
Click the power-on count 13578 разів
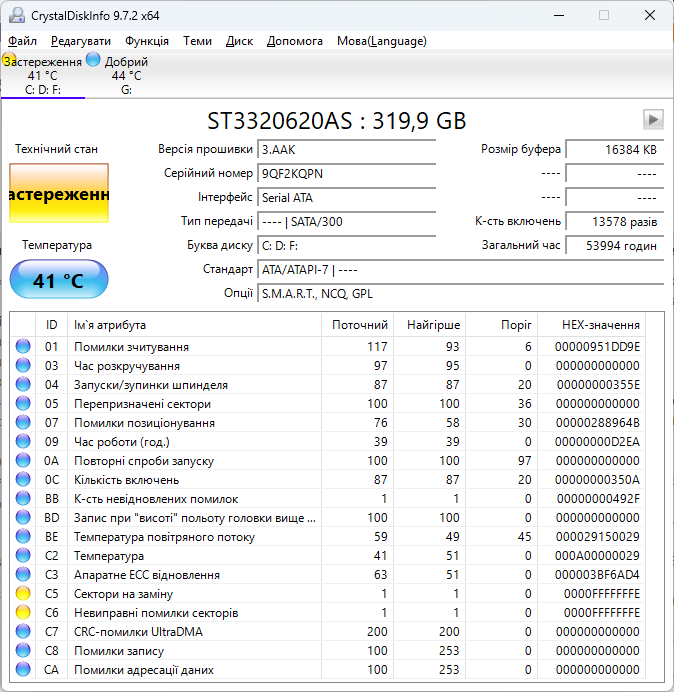(614, 222)
